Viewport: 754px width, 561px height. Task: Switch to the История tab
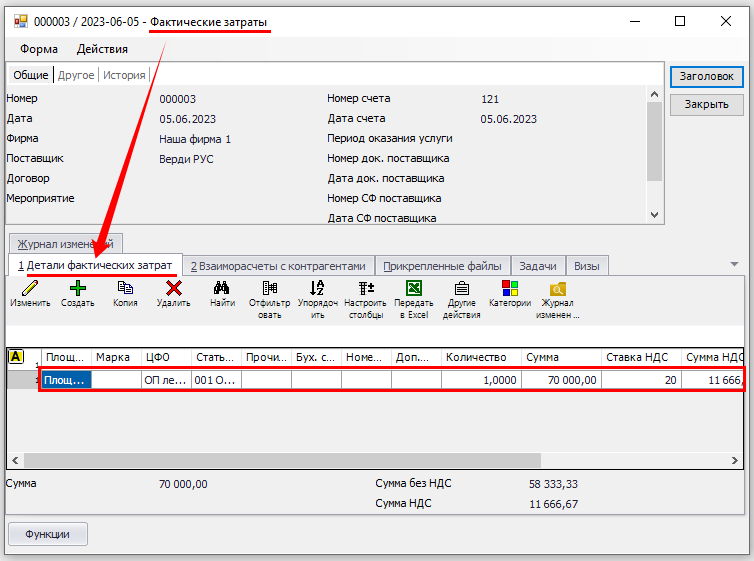coord(124,75)
